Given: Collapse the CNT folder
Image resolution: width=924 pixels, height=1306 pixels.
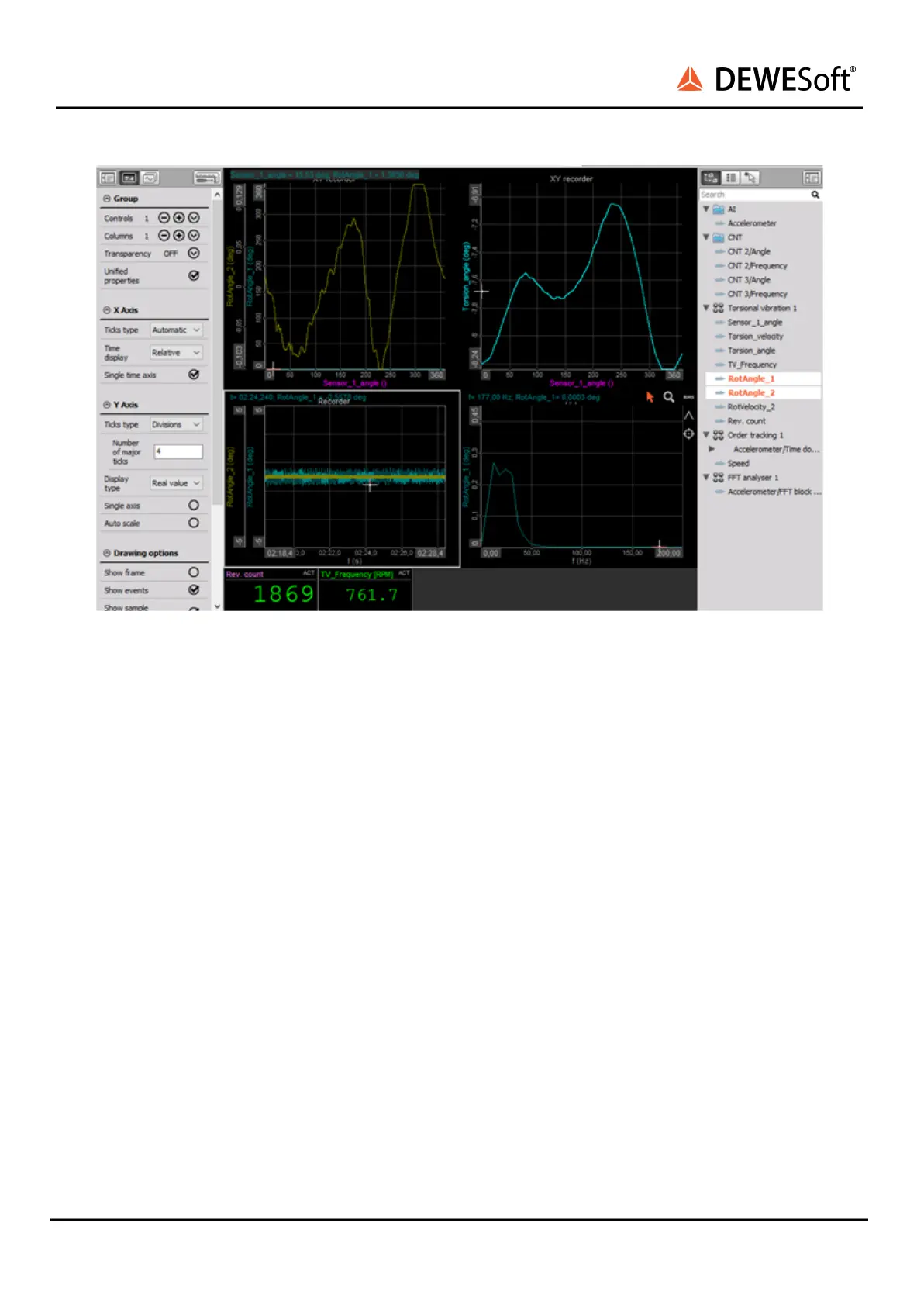Looking at the screenshot, I should 706,237.
